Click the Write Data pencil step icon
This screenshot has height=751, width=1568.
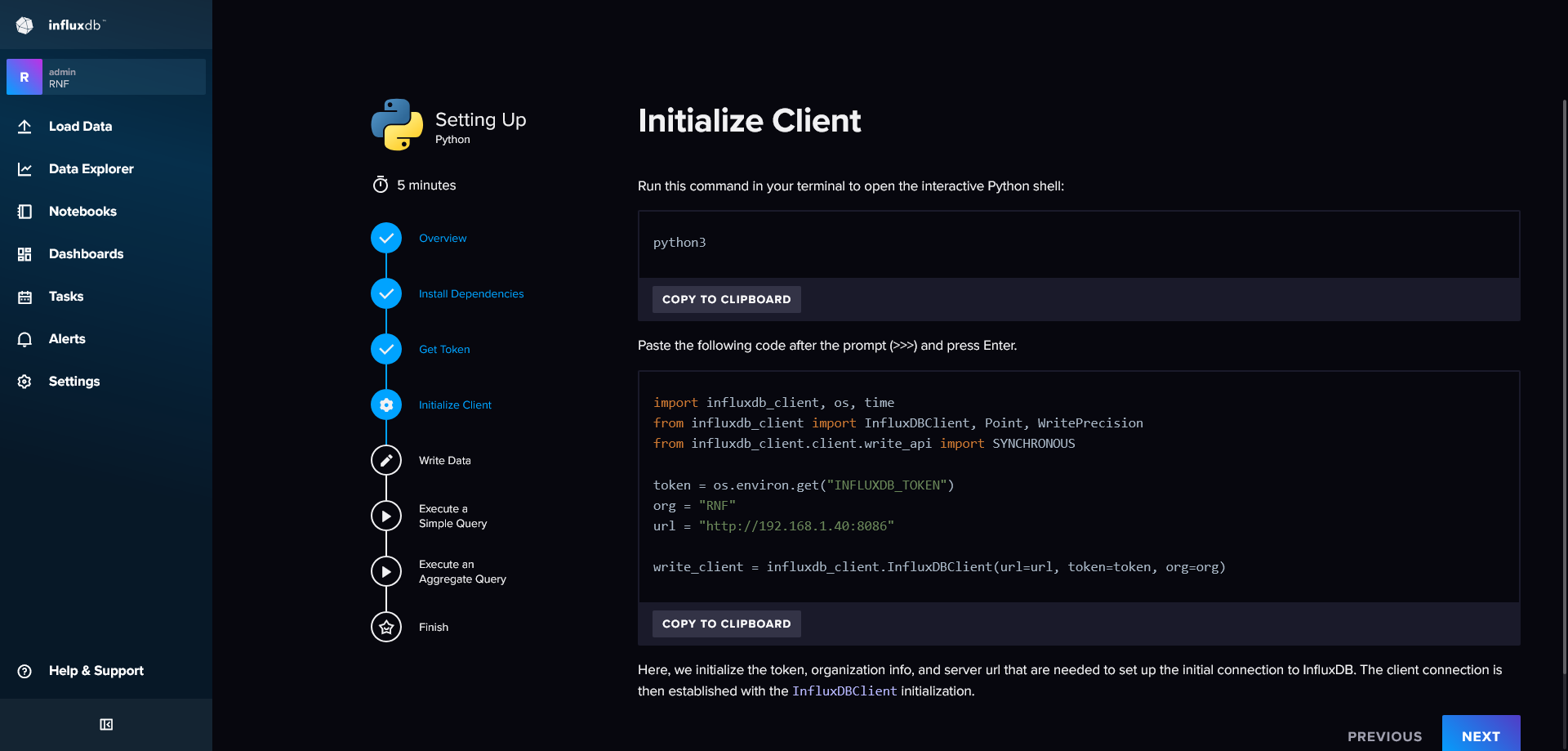click(386, 461)
